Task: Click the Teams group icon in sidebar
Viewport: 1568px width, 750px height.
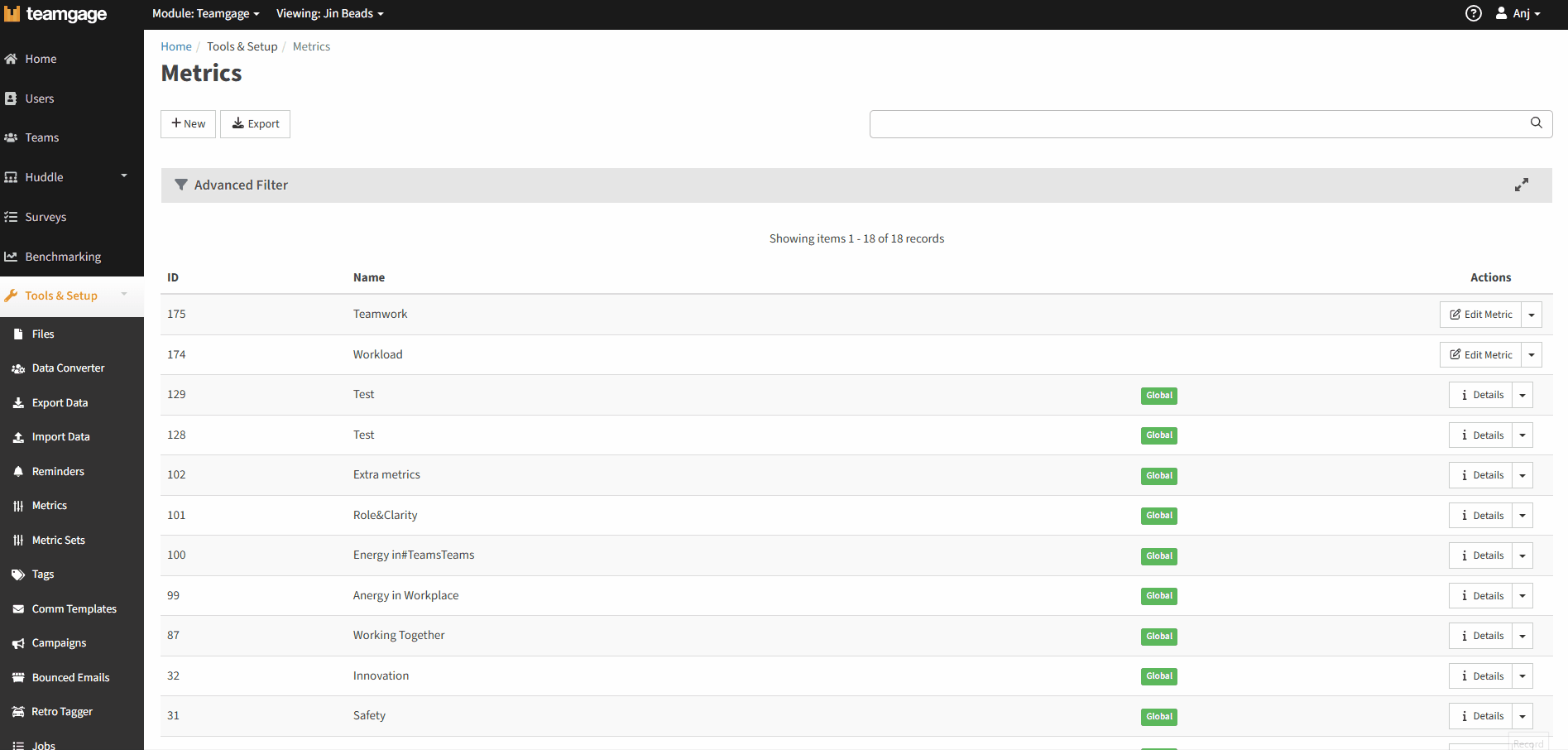Action: point(11,137)
